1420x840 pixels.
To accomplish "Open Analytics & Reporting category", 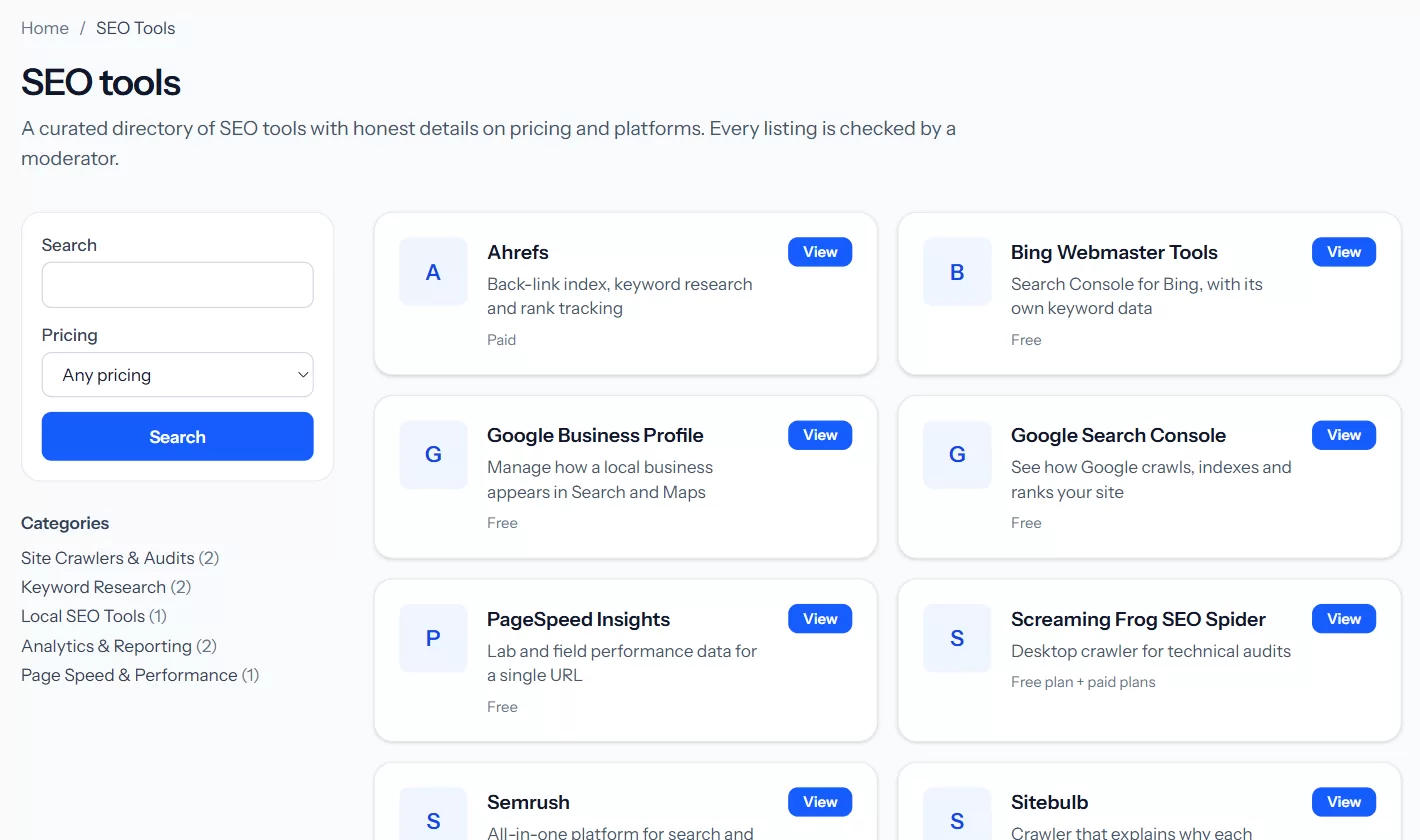I will tap(106, 646).
